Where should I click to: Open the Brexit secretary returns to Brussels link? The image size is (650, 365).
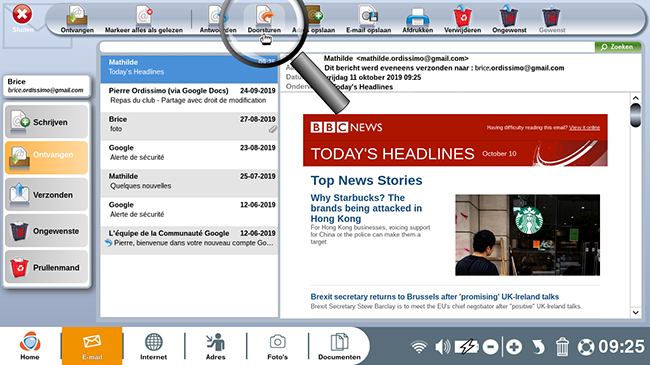click(x=434, y=297)
